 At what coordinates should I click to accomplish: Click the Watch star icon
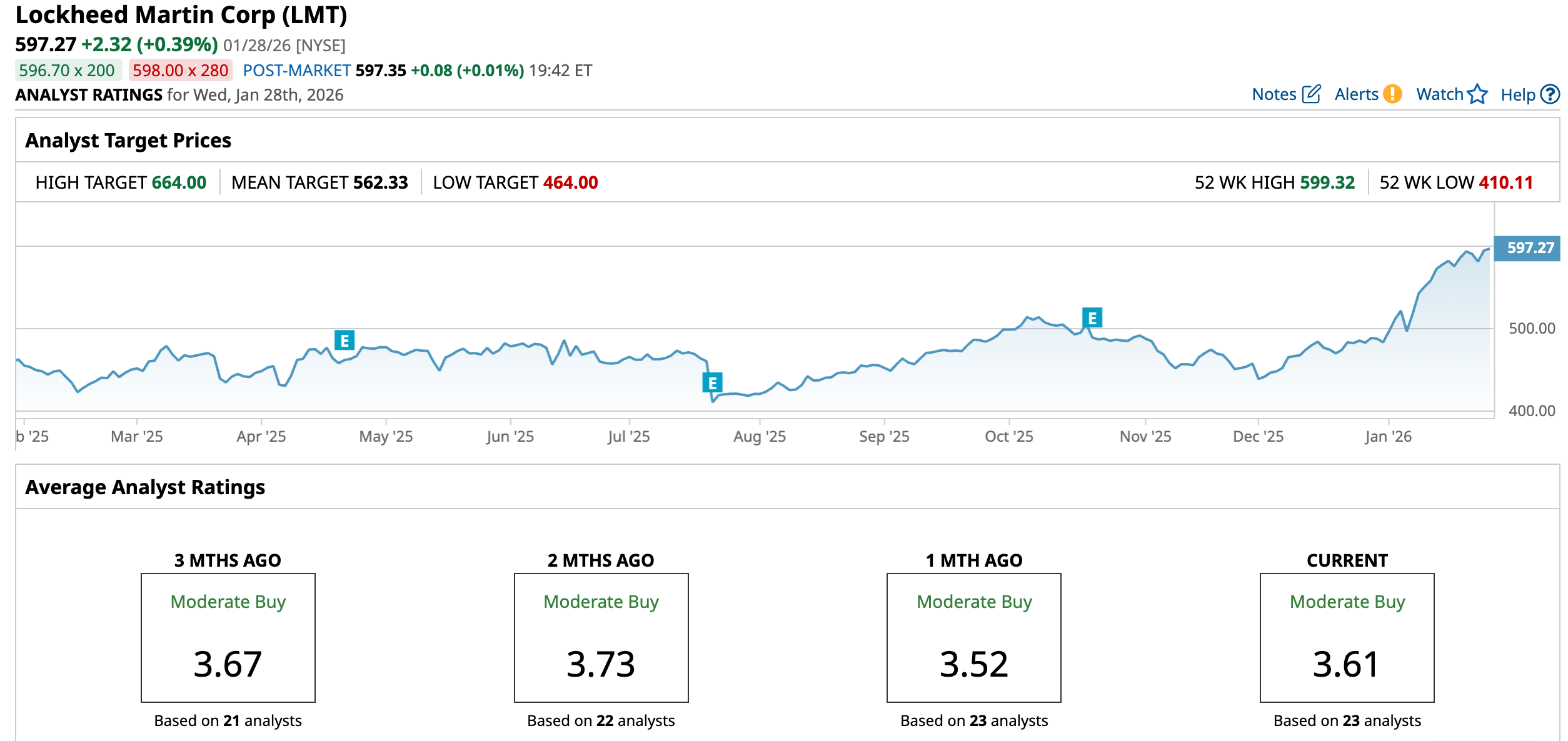(x=1477, y=94)
